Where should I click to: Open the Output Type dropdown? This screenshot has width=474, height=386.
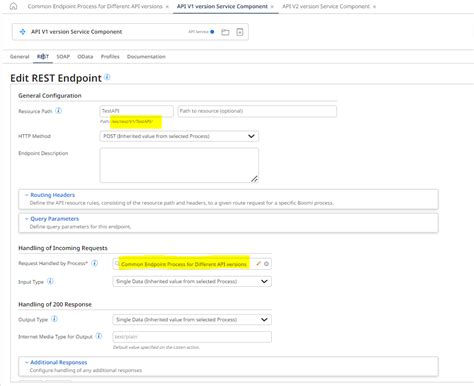coord(192,320)
